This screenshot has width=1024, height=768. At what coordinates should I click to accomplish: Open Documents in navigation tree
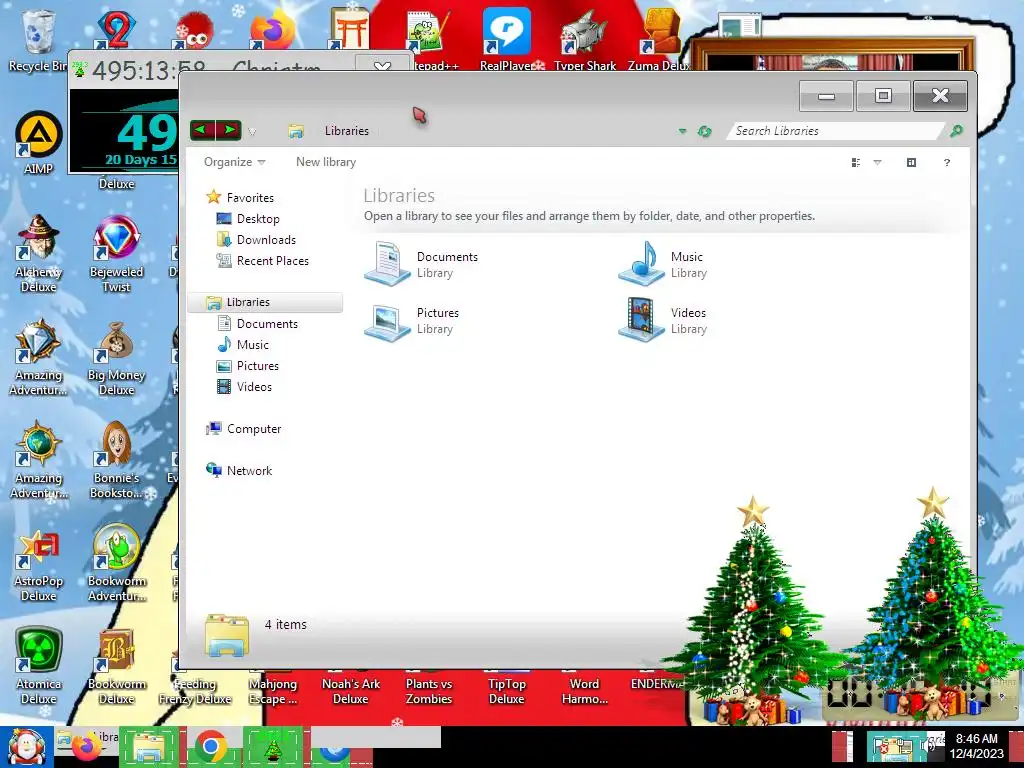(x=257, y=323)
